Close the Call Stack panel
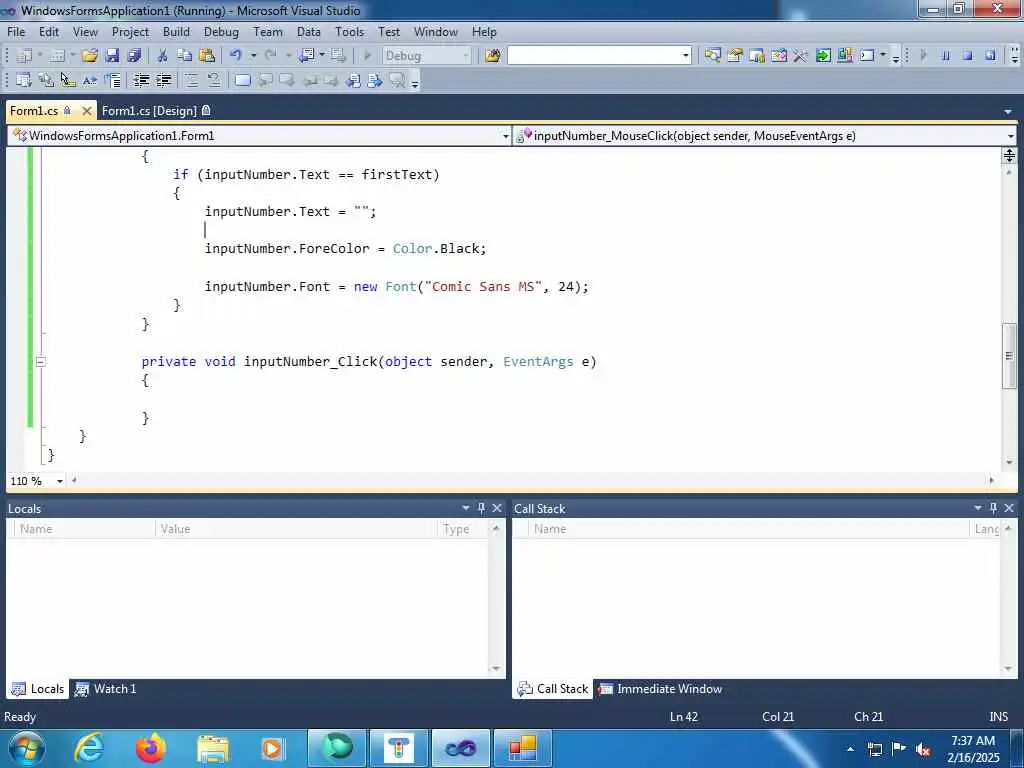 (1009, 507)
